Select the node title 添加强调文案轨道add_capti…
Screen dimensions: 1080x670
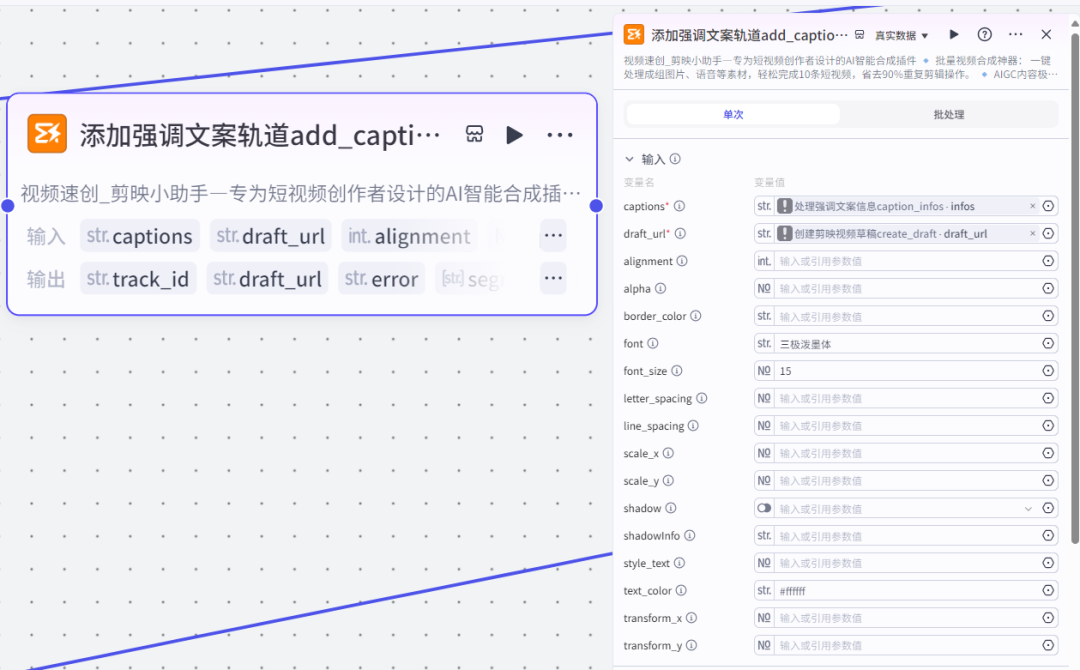point(260,135)
